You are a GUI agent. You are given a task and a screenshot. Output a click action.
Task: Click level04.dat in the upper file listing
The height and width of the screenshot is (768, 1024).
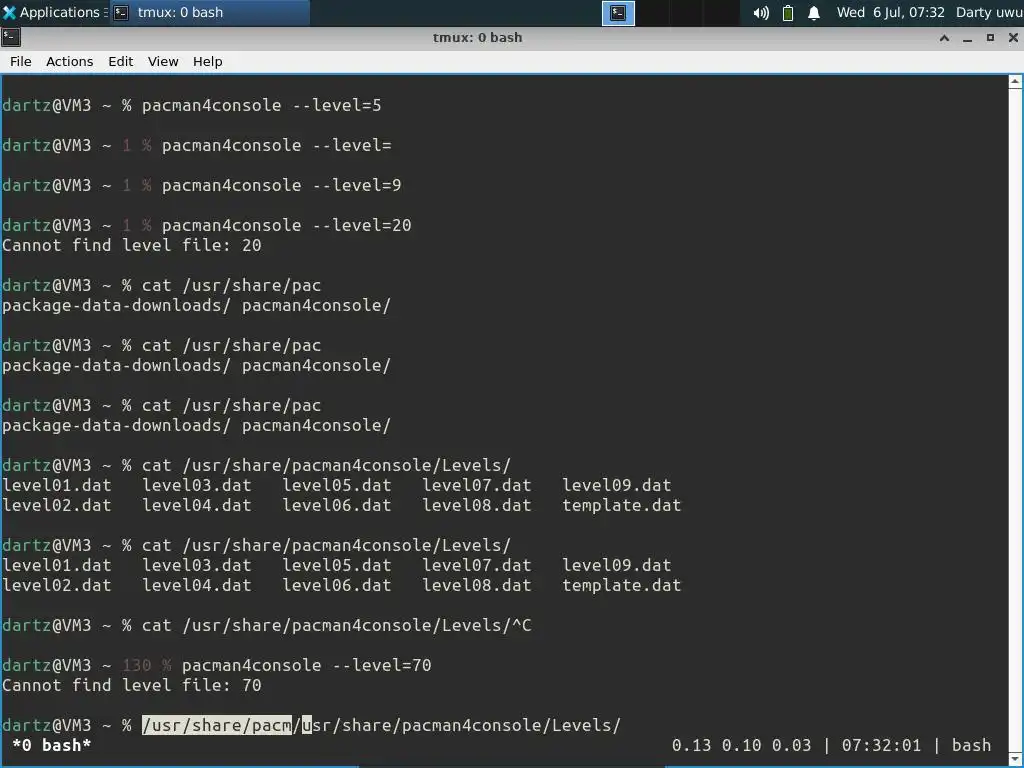197,505
